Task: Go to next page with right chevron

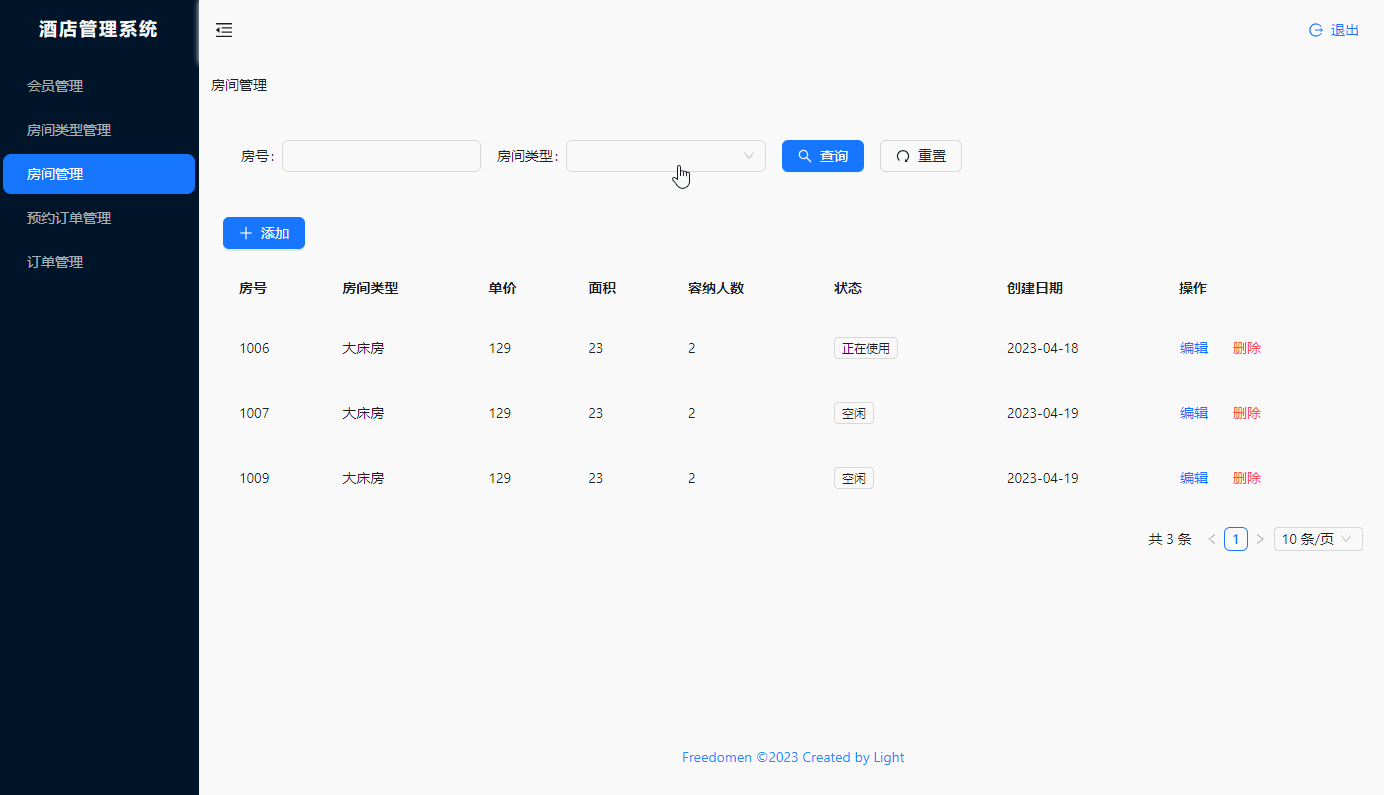Action: point(1260,539)
